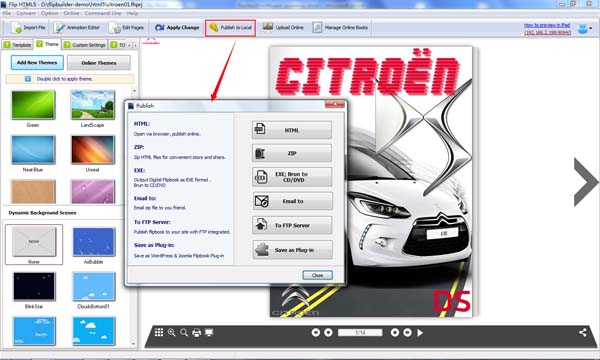Select the Neat Blue theme thumbnail

(33, 150)
